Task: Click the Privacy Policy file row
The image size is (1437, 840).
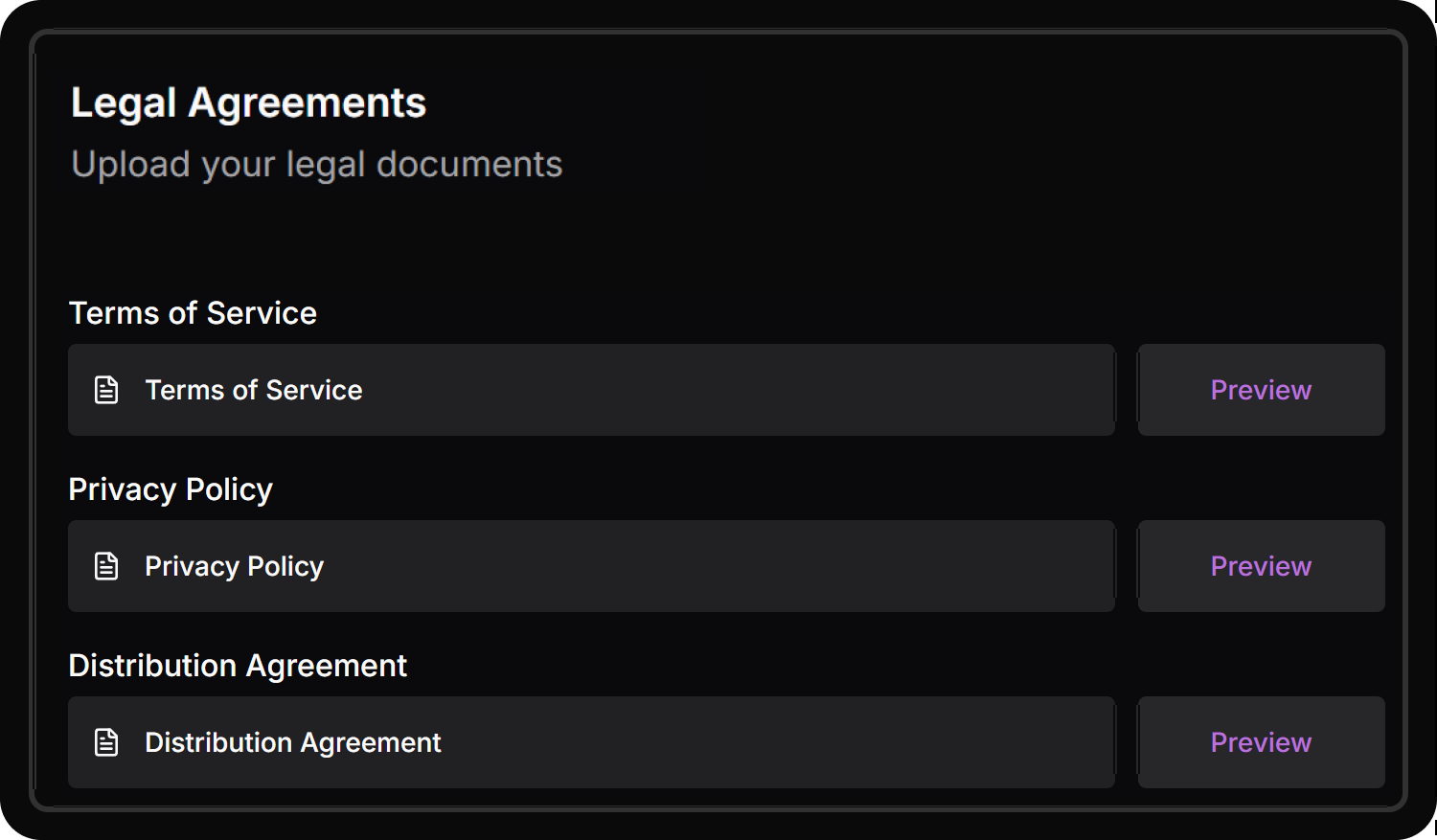Action: point(591,566)
